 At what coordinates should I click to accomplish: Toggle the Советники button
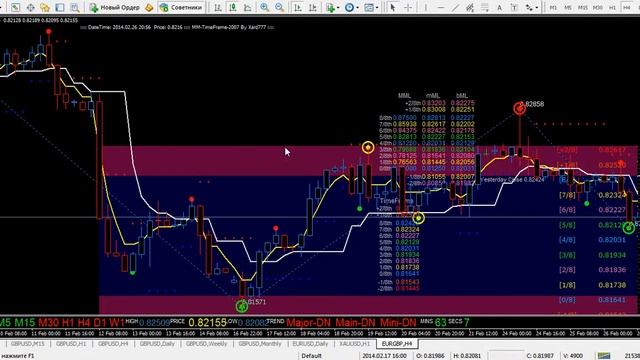181,7
